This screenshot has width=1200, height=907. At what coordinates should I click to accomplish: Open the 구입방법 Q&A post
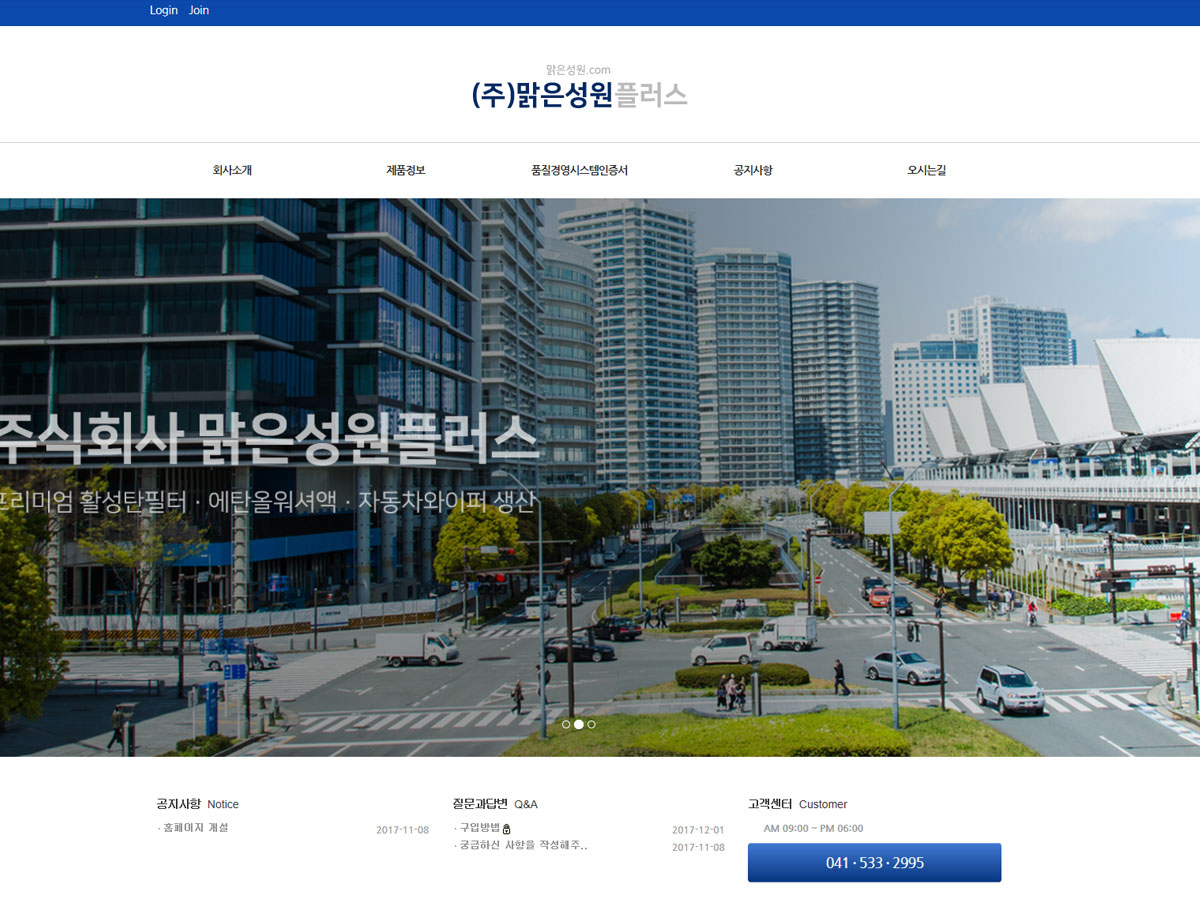point(479,828)
